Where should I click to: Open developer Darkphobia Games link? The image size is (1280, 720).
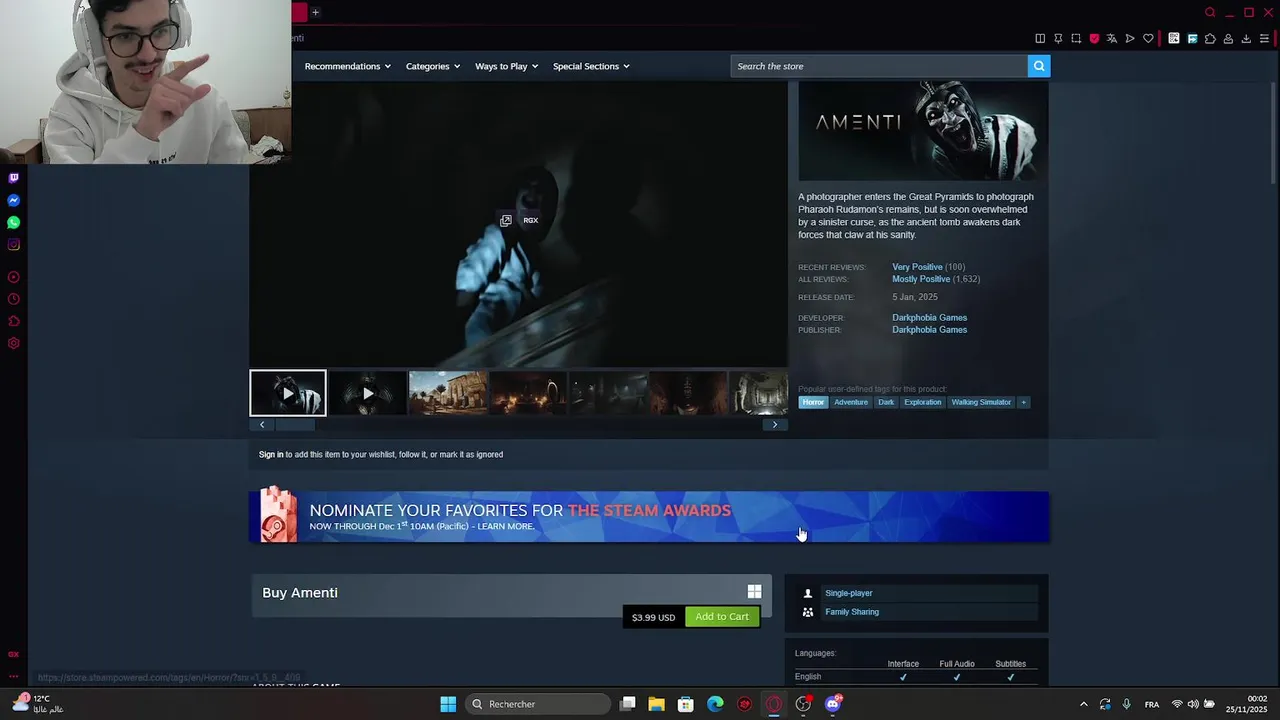click(929, 318)
